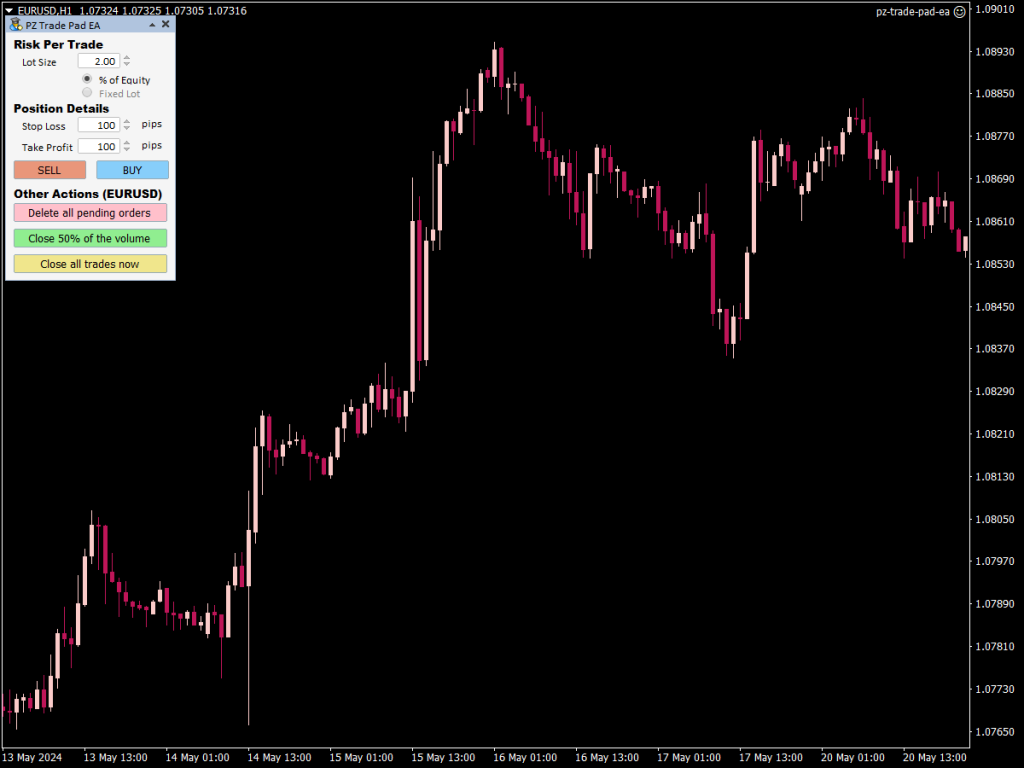The image size is (1024, 768).
Task: Increase Take Profit using the up stepper arrow
Action: click(x=126, y=143)
